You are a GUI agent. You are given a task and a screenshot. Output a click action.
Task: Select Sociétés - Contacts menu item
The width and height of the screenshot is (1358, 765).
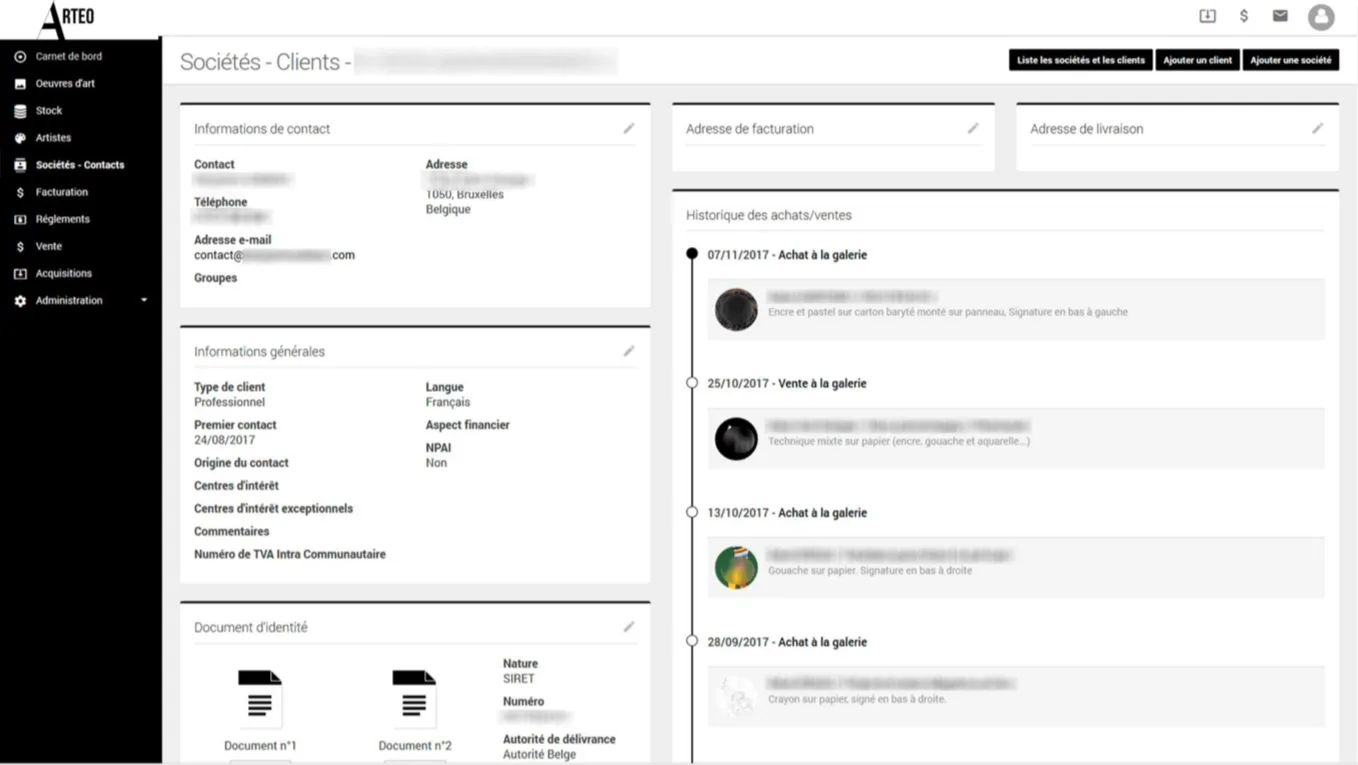pyautogui.click(x=80, y=165)
